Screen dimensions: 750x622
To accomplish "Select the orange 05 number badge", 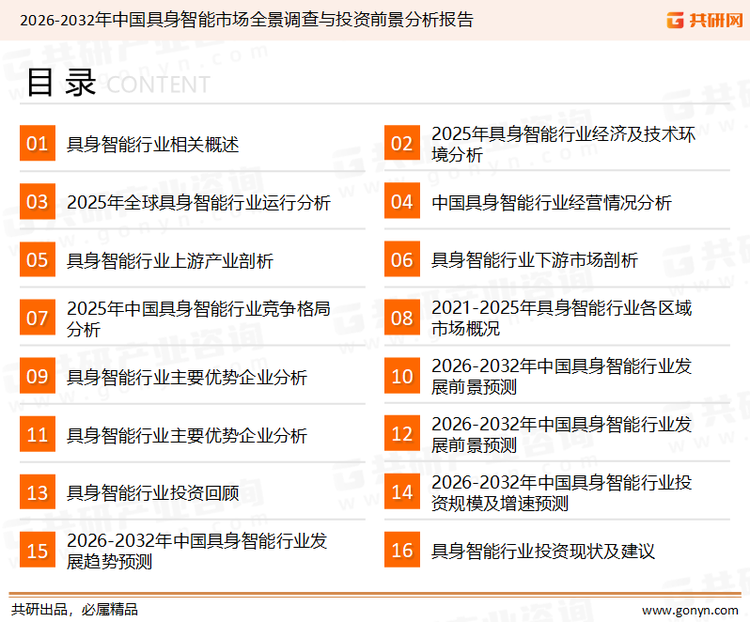I will [x=37, y=260].
